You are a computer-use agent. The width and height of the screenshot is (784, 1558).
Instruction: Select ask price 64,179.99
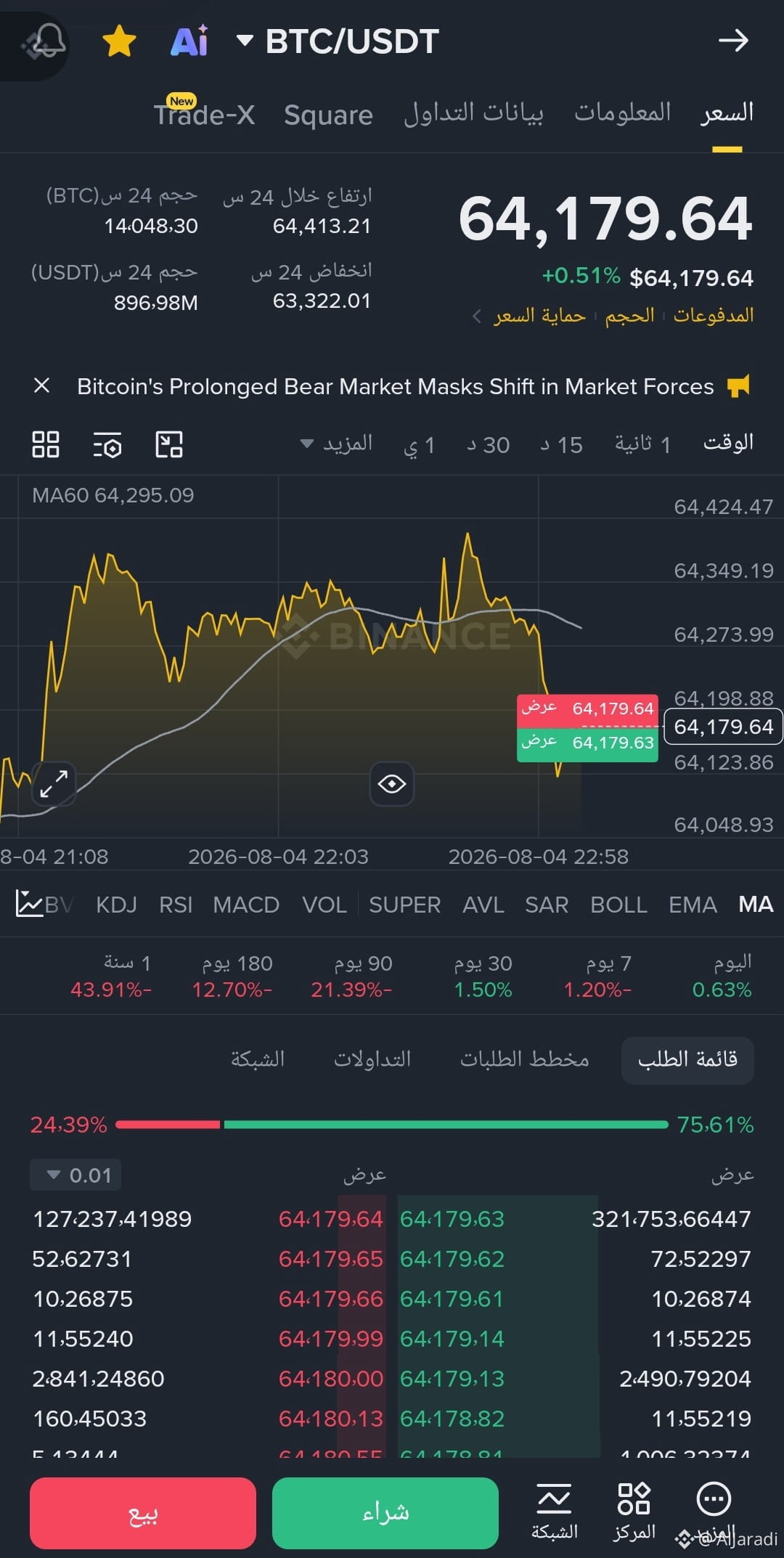tap(330, 1339)
